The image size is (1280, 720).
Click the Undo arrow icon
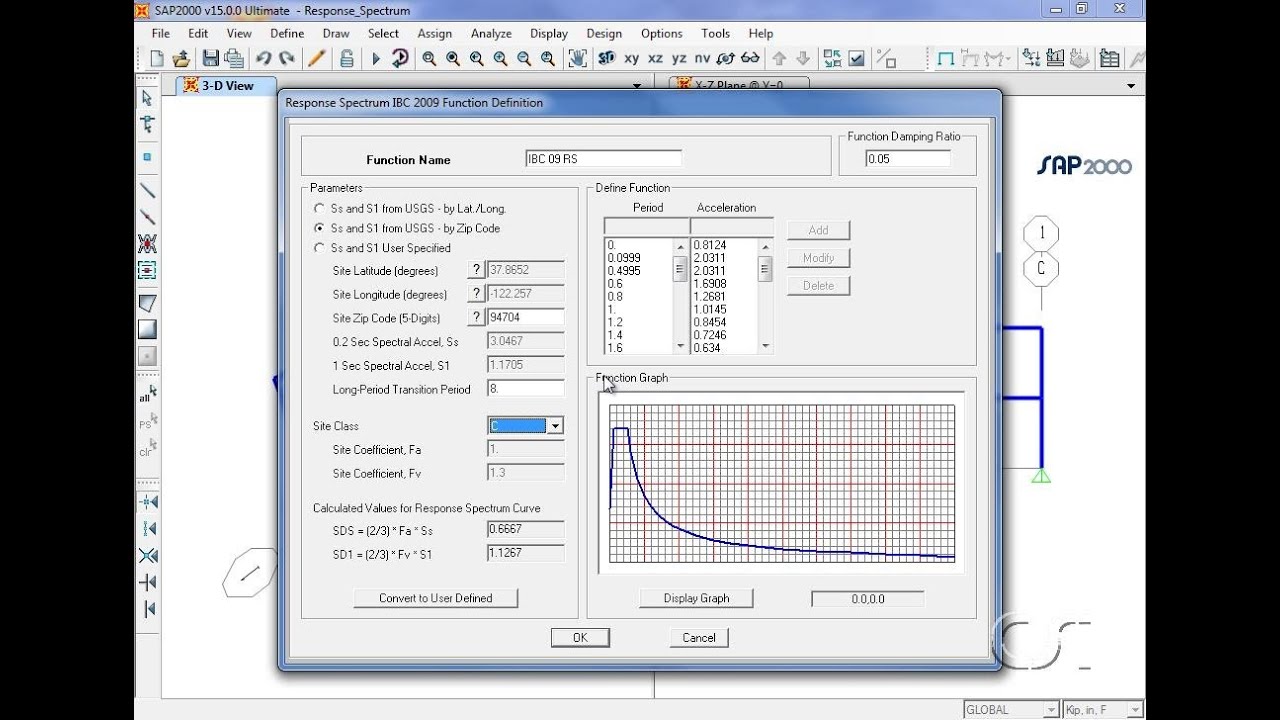(263, 59)
